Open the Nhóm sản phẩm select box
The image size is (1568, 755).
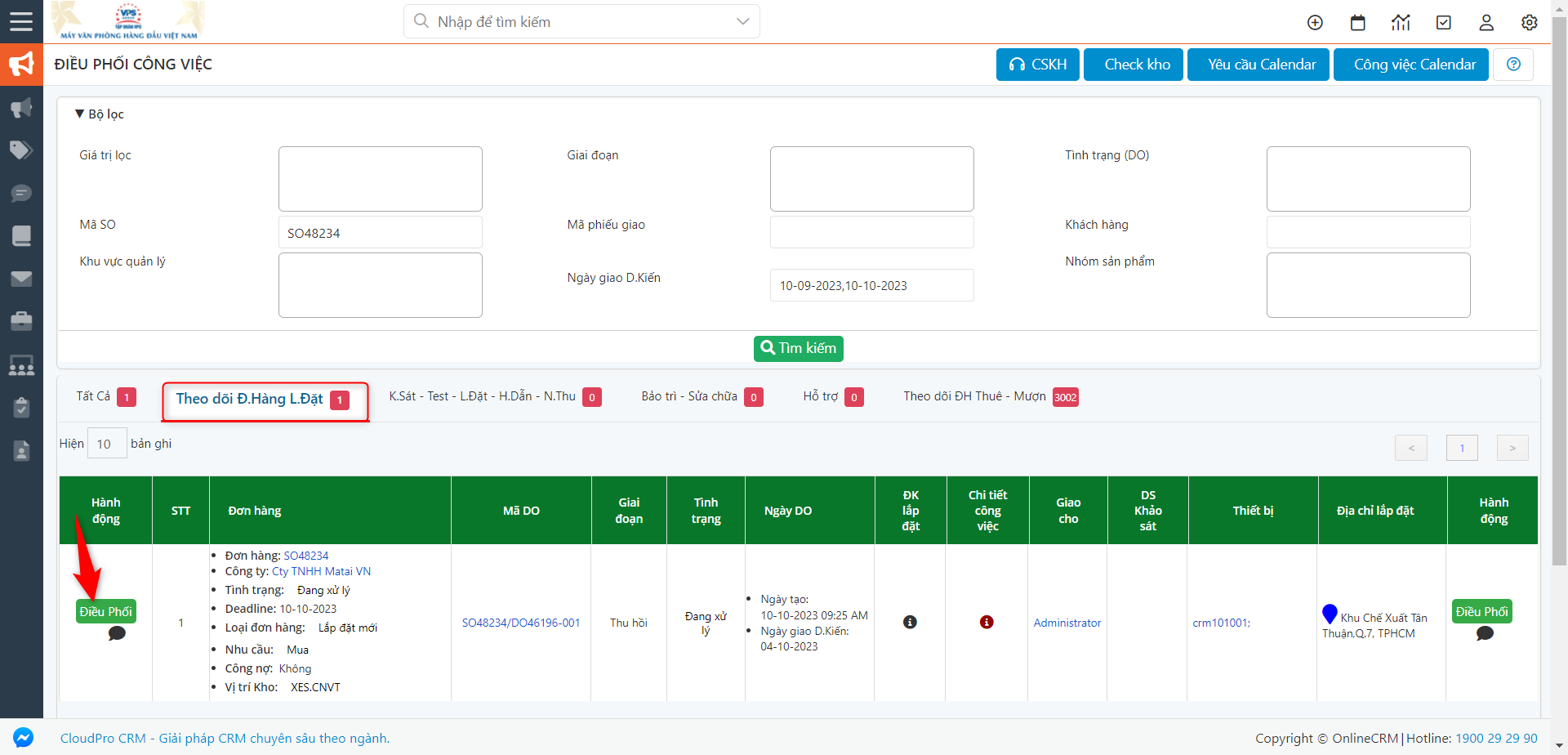click(1369, 285)
